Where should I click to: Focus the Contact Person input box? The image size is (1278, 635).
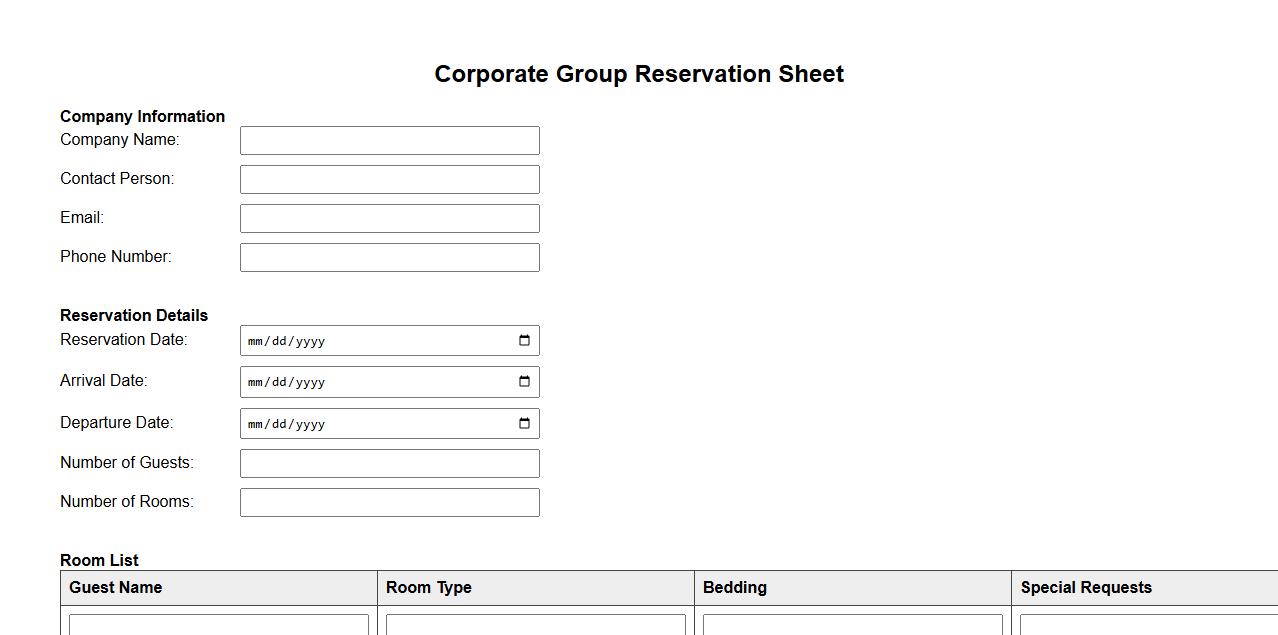coord(389,180)
